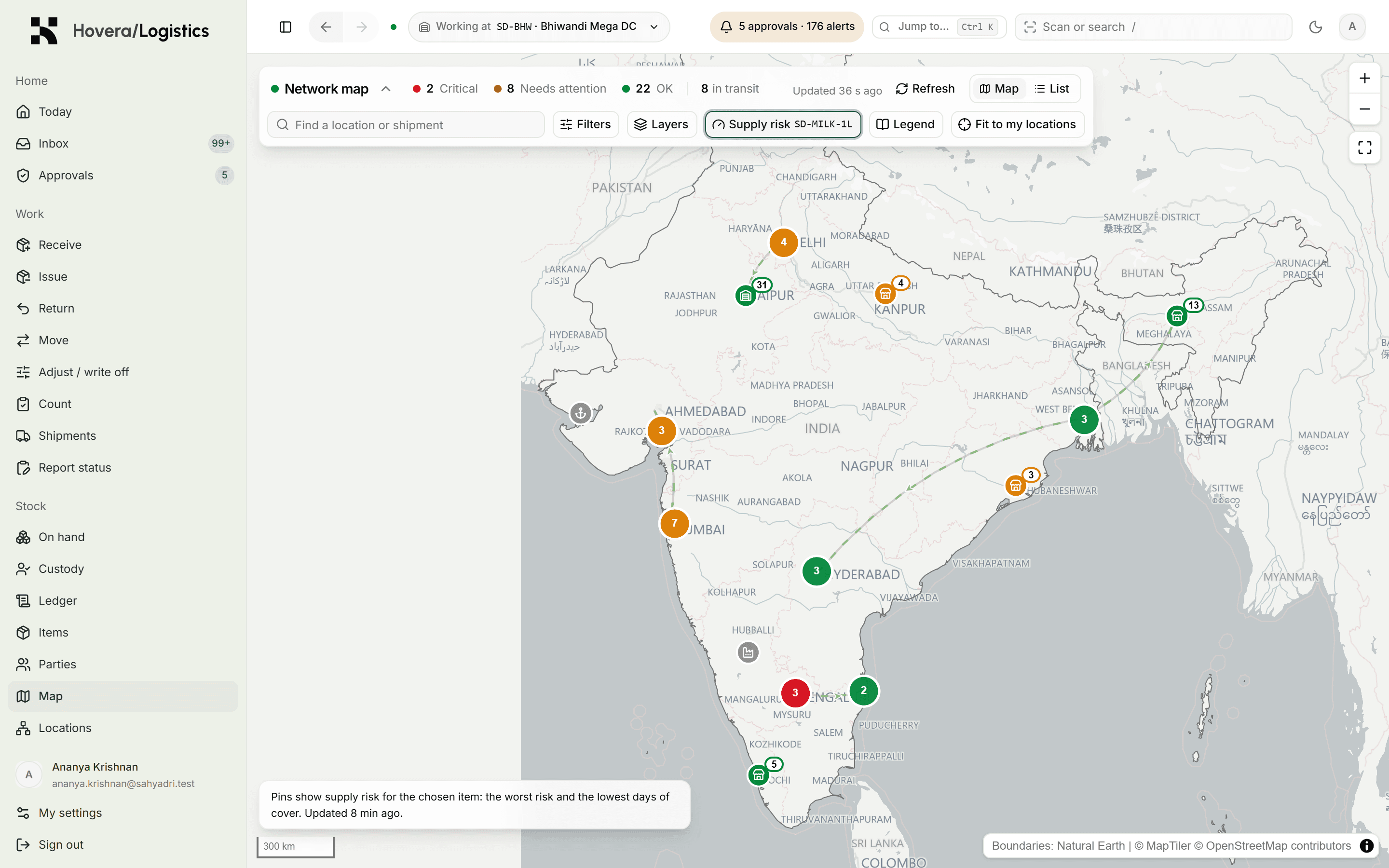The width and height of the screenshot is (1389, 868).
Task: Expand the Delhi cluster of 4
Action: [783, 242]
